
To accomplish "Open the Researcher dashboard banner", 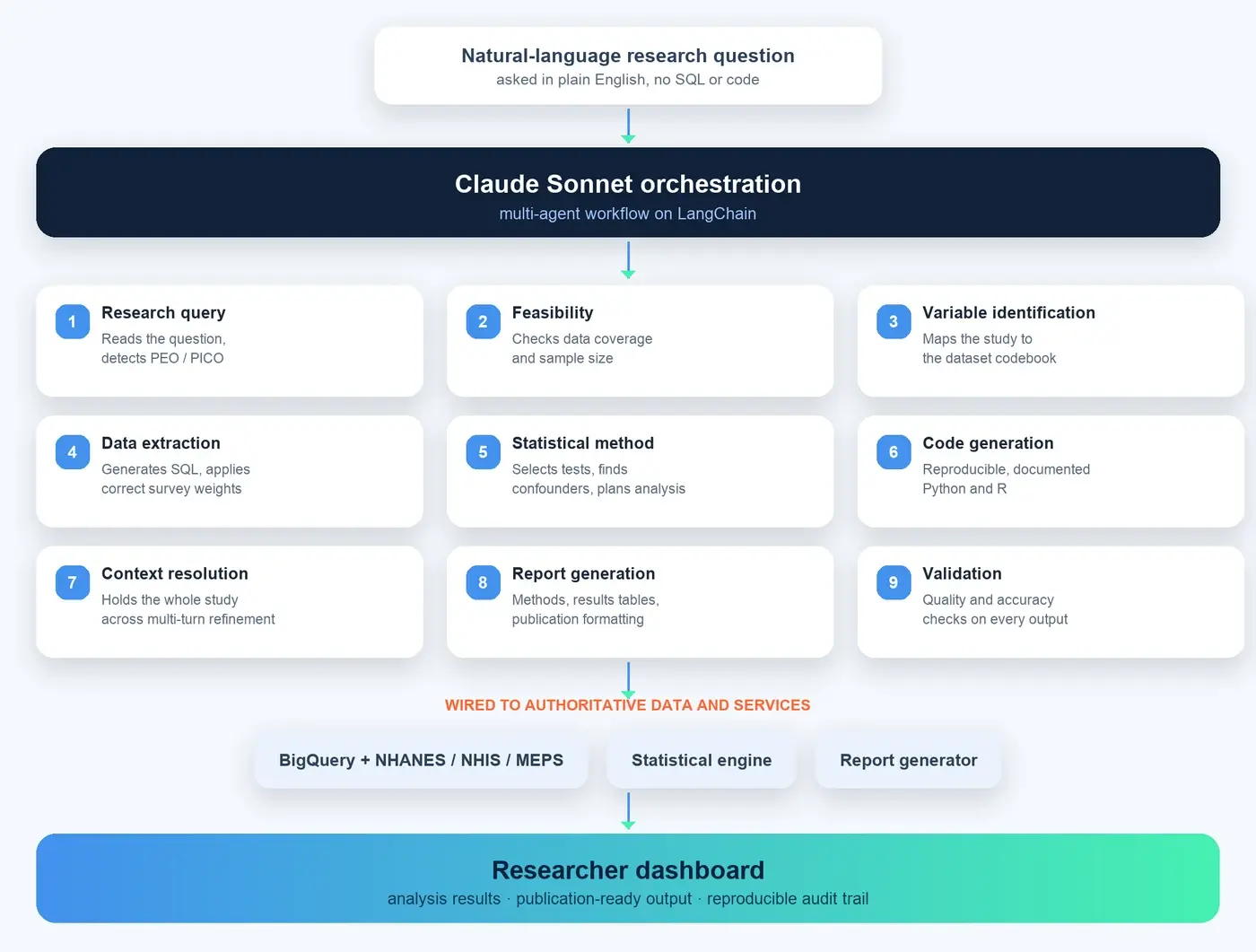I will pyautogui.click(x=628, y=878).
